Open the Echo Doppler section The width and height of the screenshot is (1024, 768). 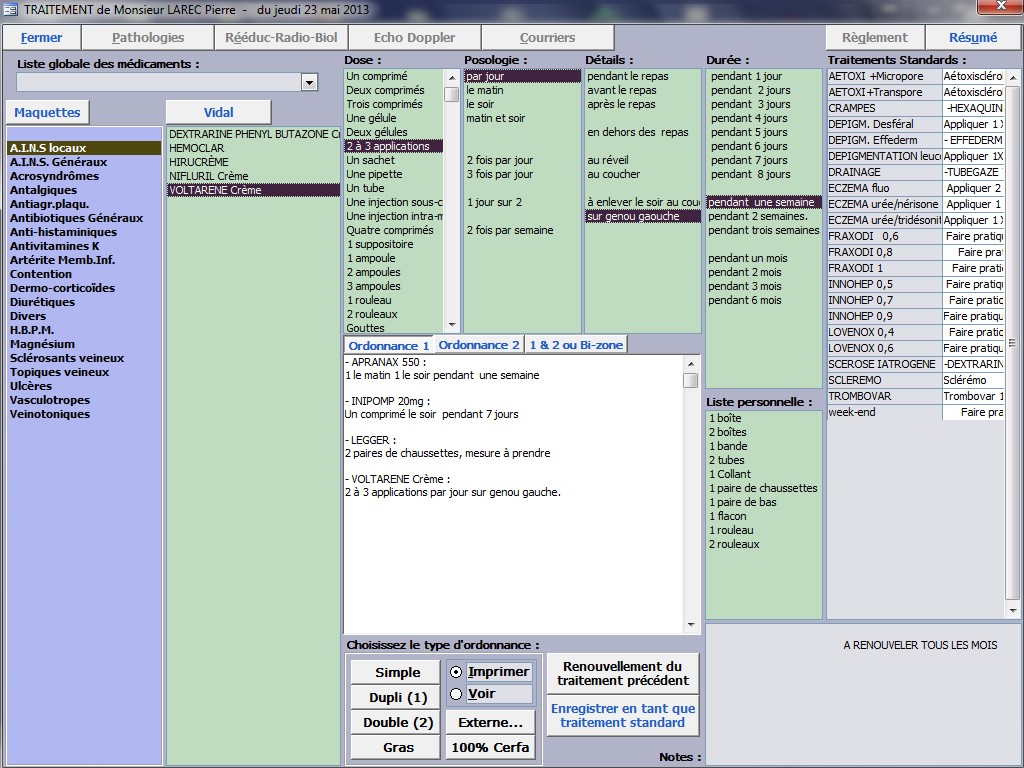pyautogui.click(x=414, y=38)
